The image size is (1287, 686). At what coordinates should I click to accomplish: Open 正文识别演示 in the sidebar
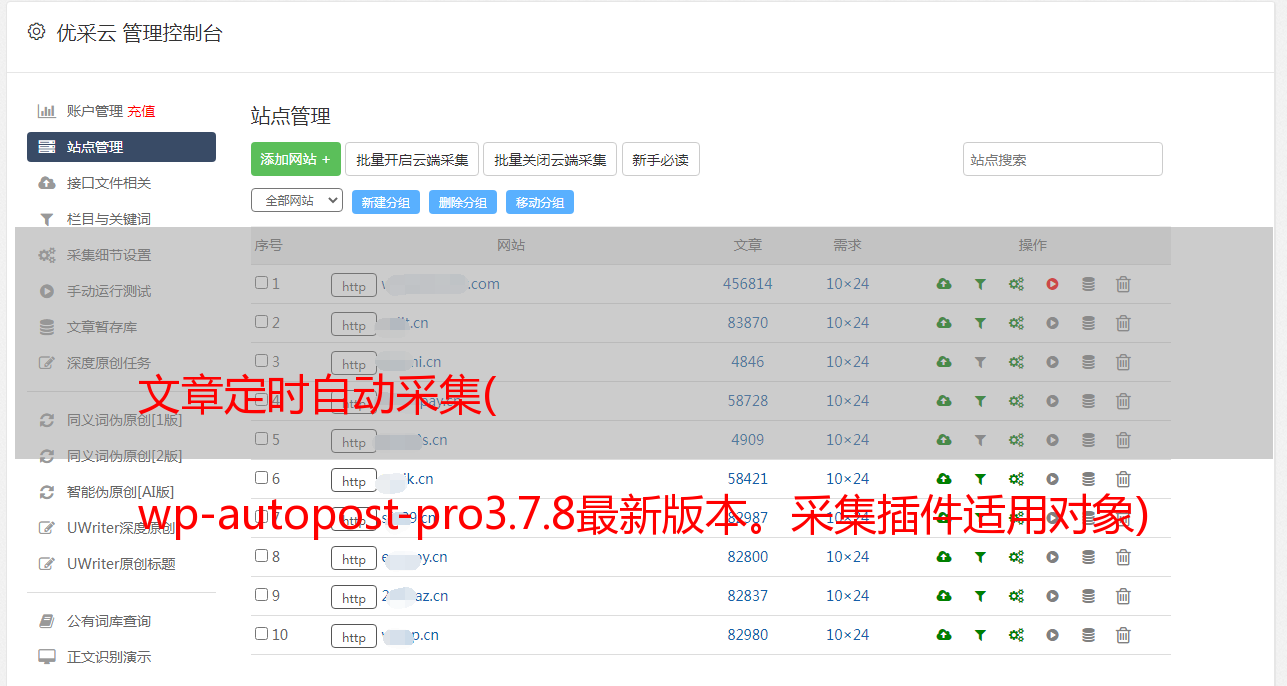(x=109, y=657)
